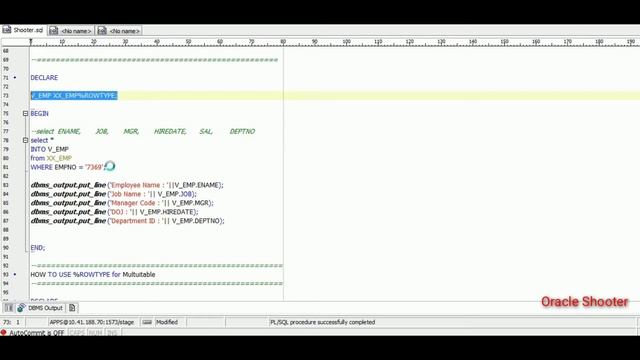Switch to the Shooter.sql editor tab
The height and width of the screenshot is (360, 640).
click(x=23, y=30)
